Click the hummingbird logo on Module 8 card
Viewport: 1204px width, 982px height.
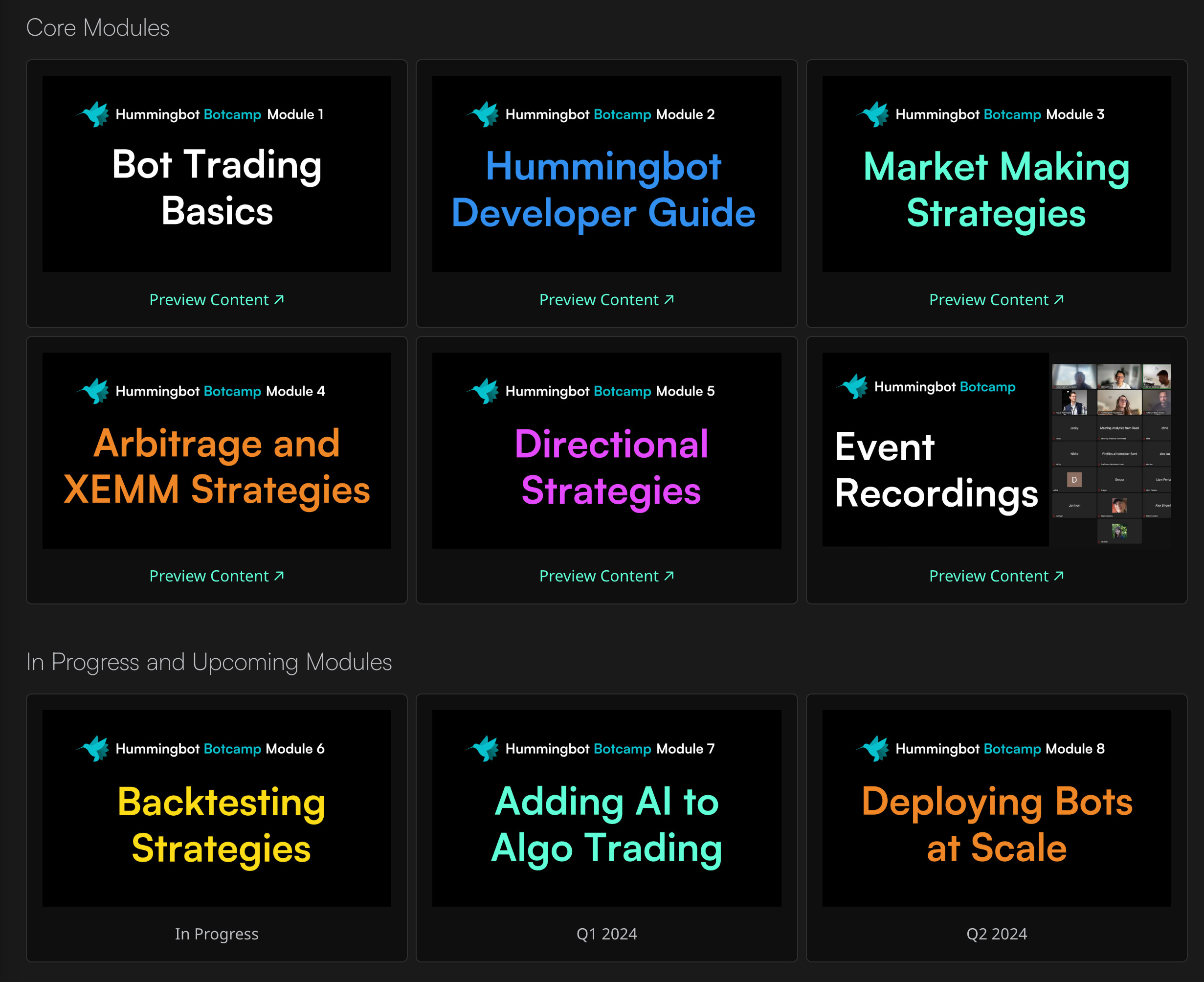874,748
